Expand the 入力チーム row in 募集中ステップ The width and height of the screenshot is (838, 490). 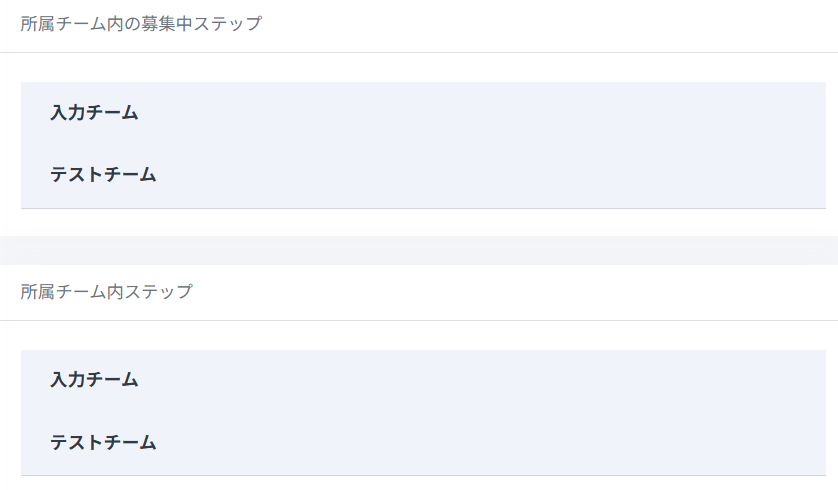point(95,113)
